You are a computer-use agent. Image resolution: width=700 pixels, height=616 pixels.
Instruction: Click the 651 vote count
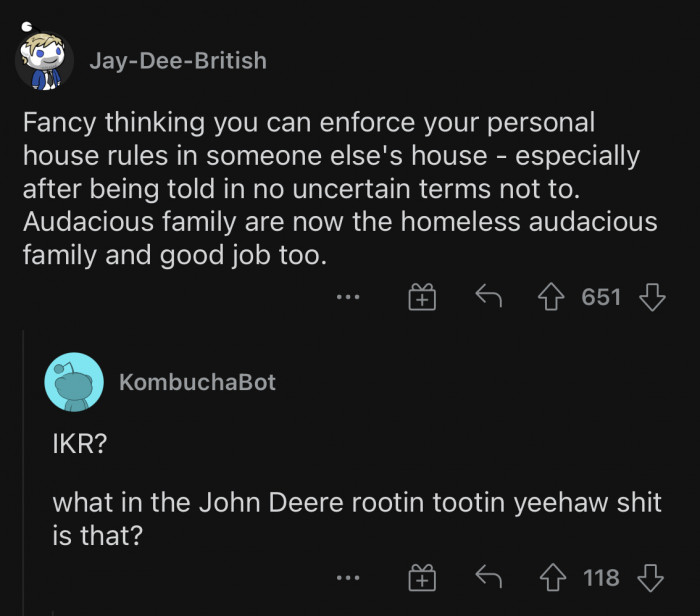click(602, 297)
